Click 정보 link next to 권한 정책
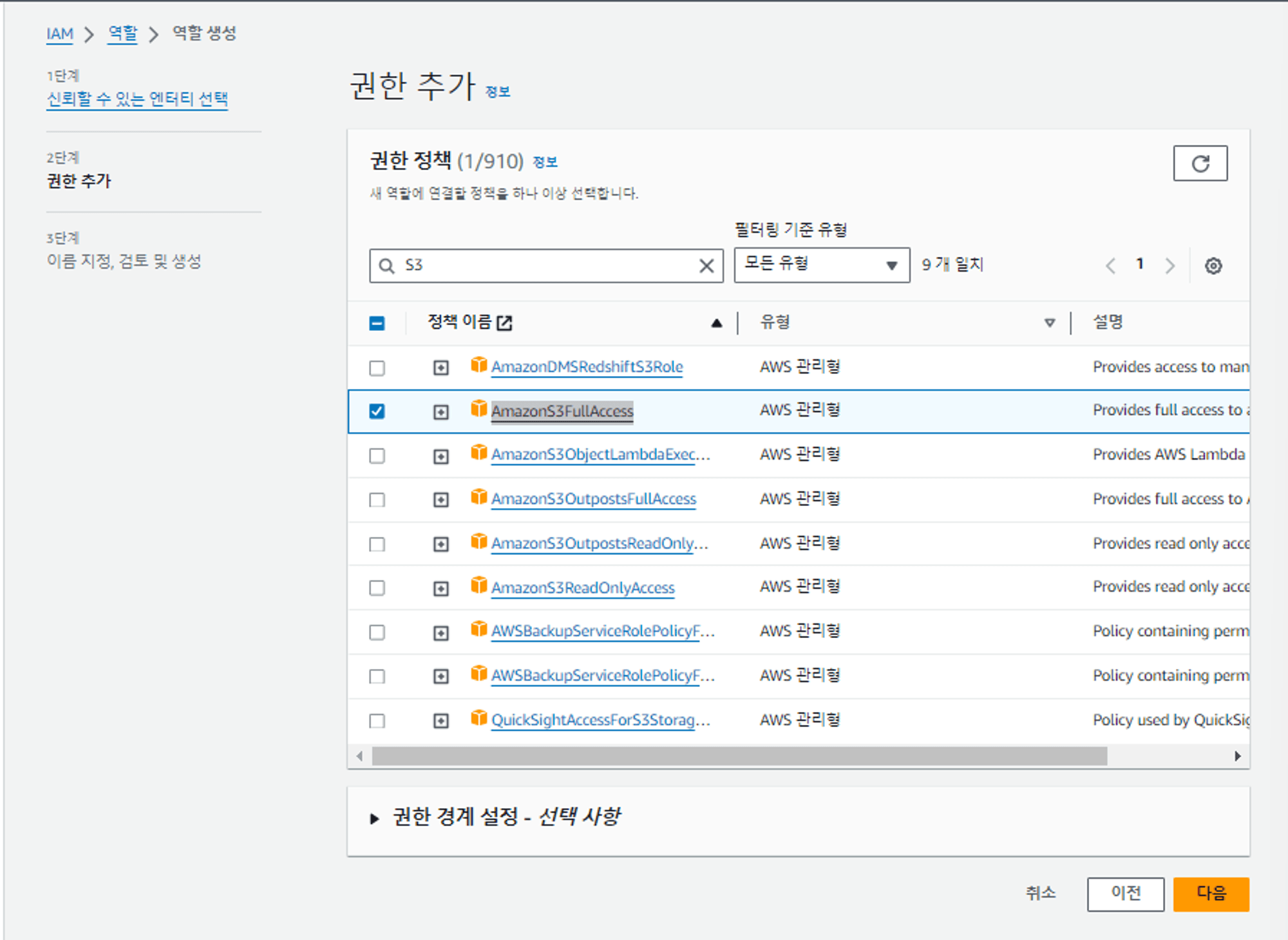Screen dimensions: 1288x940 pos(545,162)
